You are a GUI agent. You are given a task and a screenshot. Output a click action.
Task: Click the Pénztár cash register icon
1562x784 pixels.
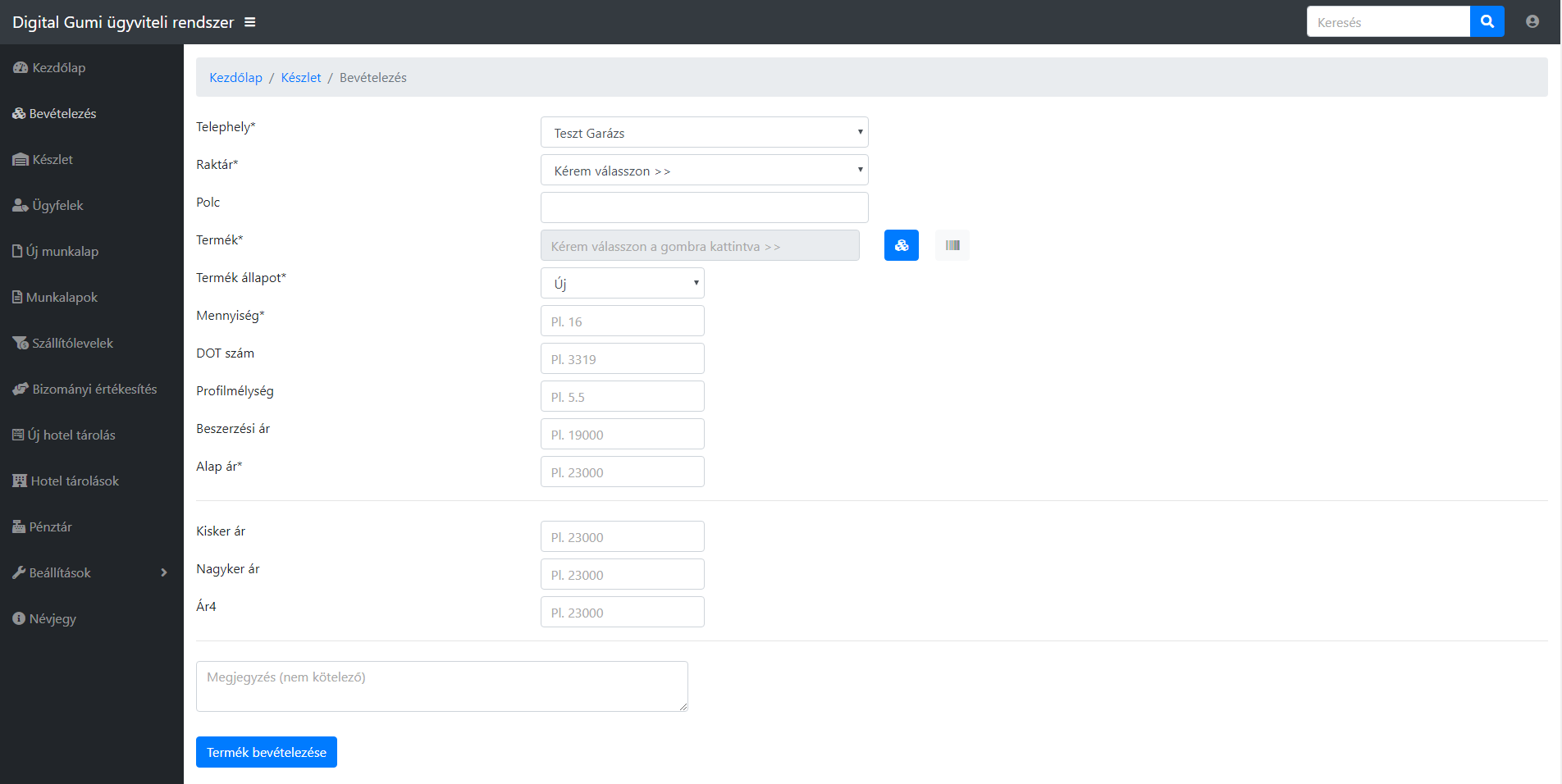[19, 527]
